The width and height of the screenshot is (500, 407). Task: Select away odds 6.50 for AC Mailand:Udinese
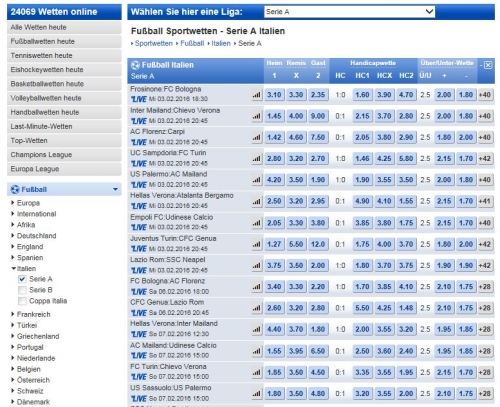pyautogui.click(x=318, y=351)
